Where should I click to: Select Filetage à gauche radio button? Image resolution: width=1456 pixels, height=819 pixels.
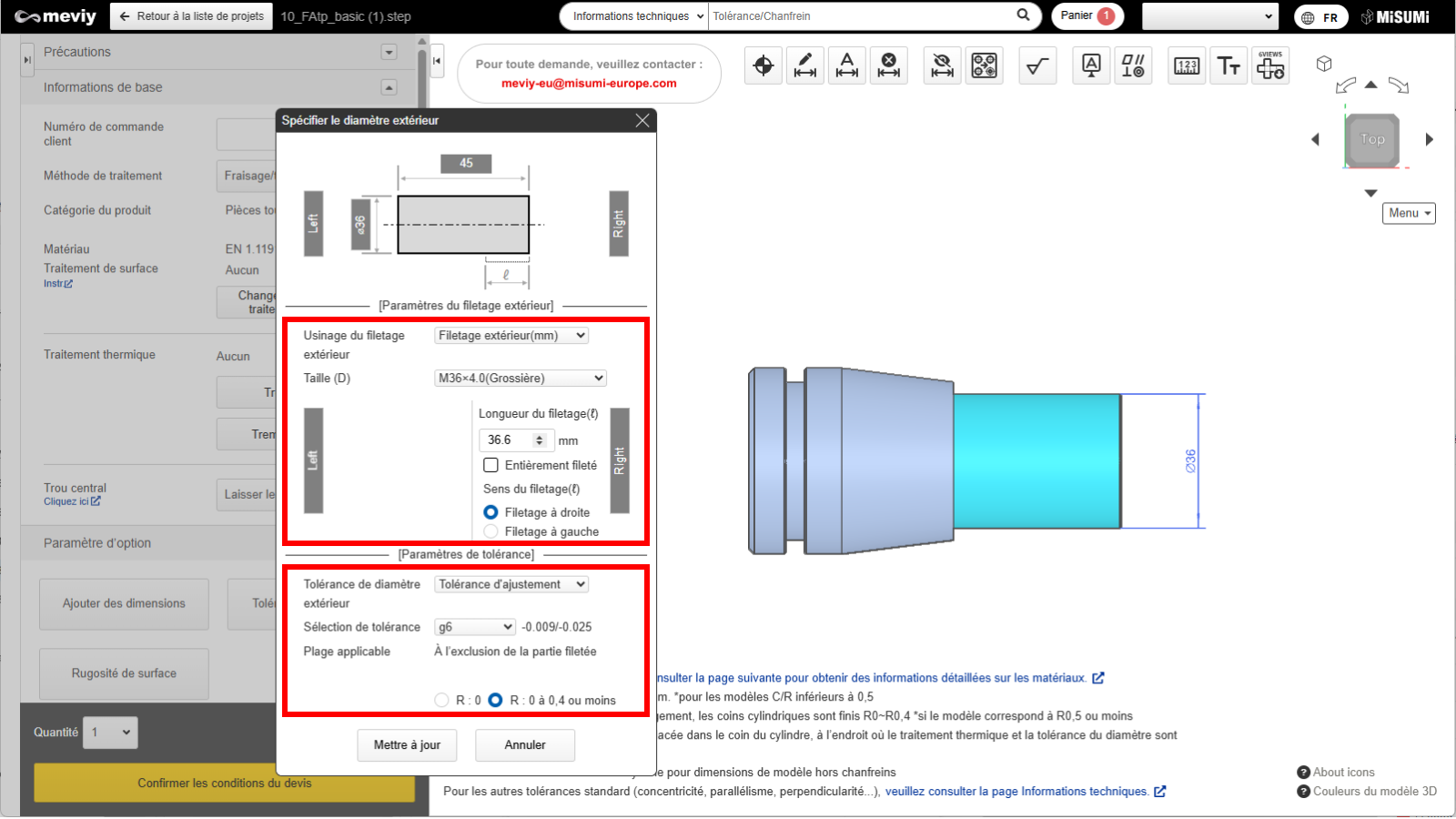coord(491,531)
